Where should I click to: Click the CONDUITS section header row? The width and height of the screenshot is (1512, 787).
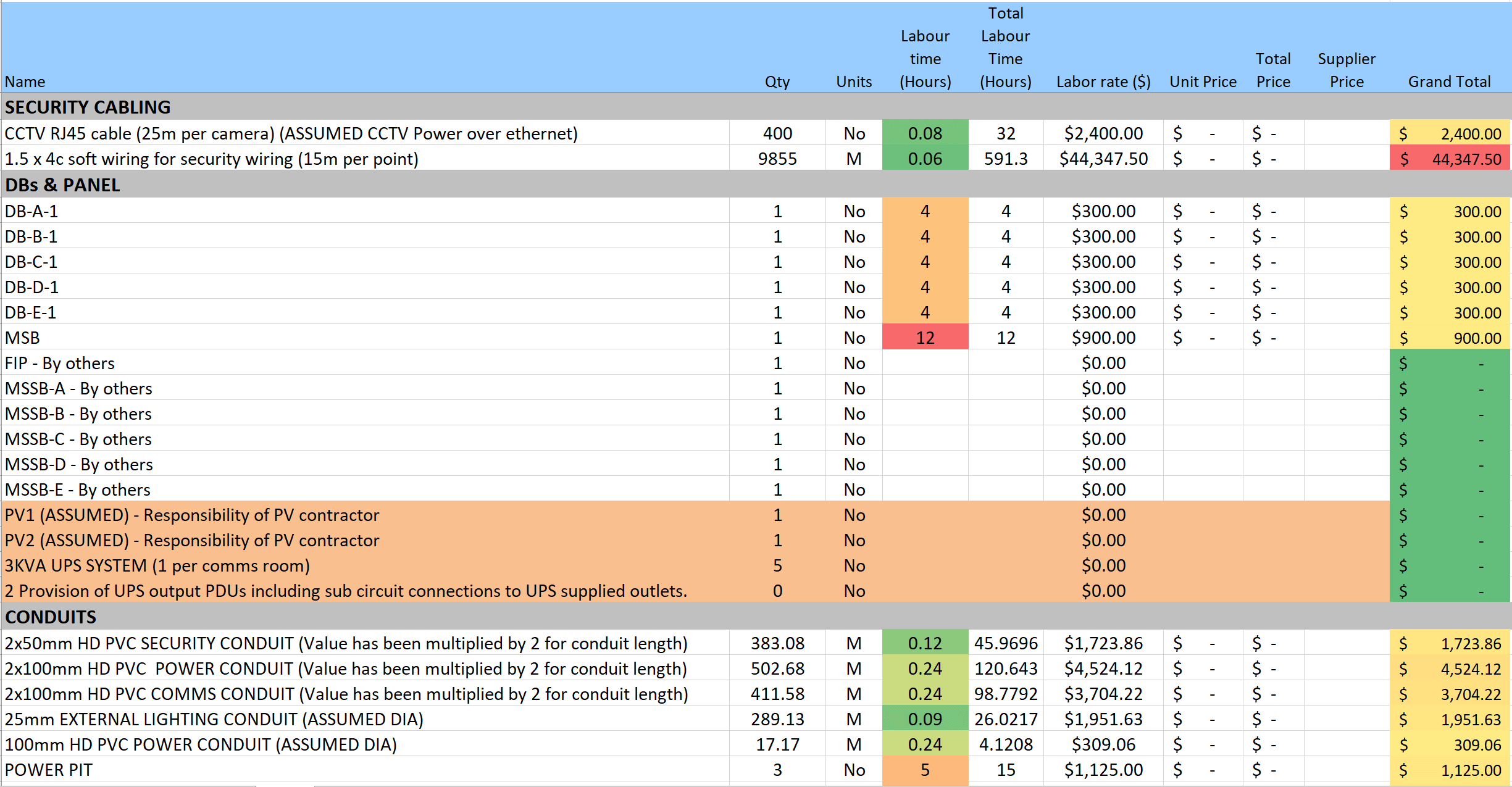51,617
